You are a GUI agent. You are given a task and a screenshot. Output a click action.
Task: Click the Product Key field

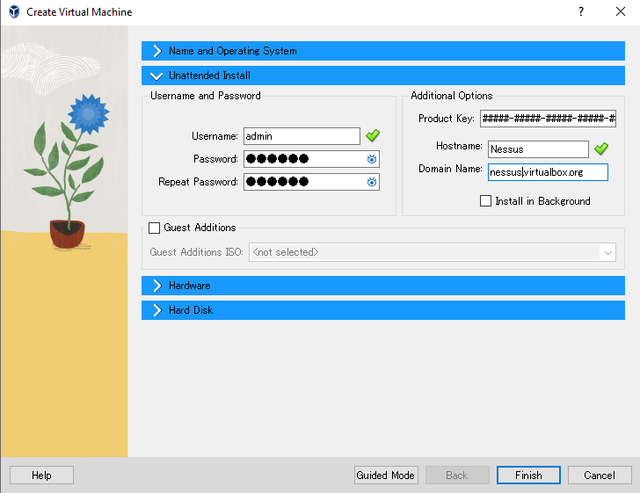[548, 118]
